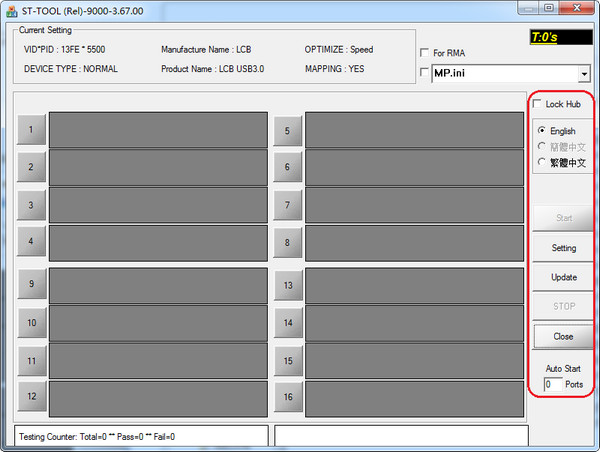Image resolution: width=600 pixels, height=452 pixels.
Task: Click the Manufacture Name : LCB text
Action: pos(206,49)
